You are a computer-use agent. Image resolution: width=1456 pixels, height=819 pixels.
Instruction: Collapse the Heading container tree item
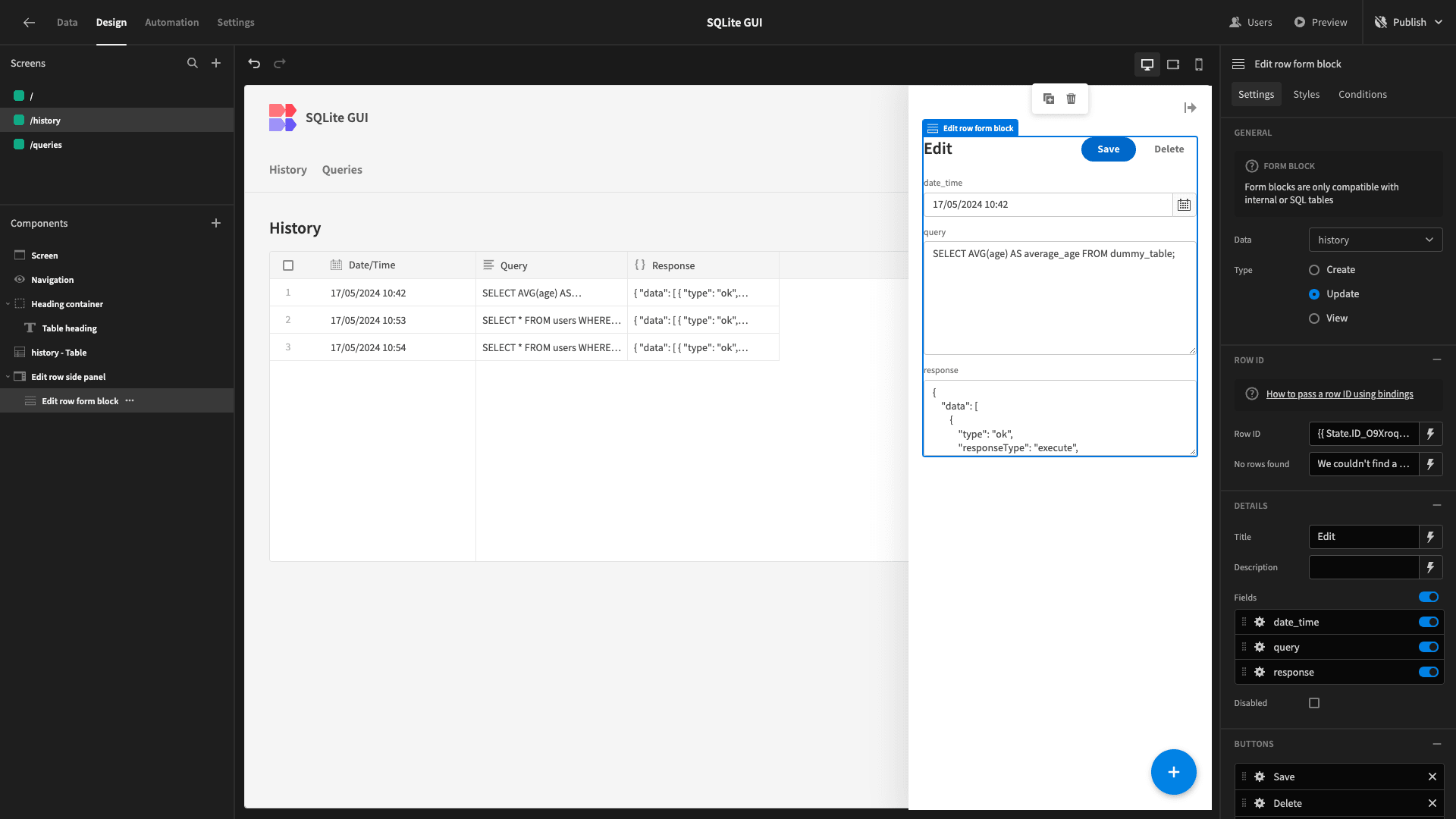8,304
